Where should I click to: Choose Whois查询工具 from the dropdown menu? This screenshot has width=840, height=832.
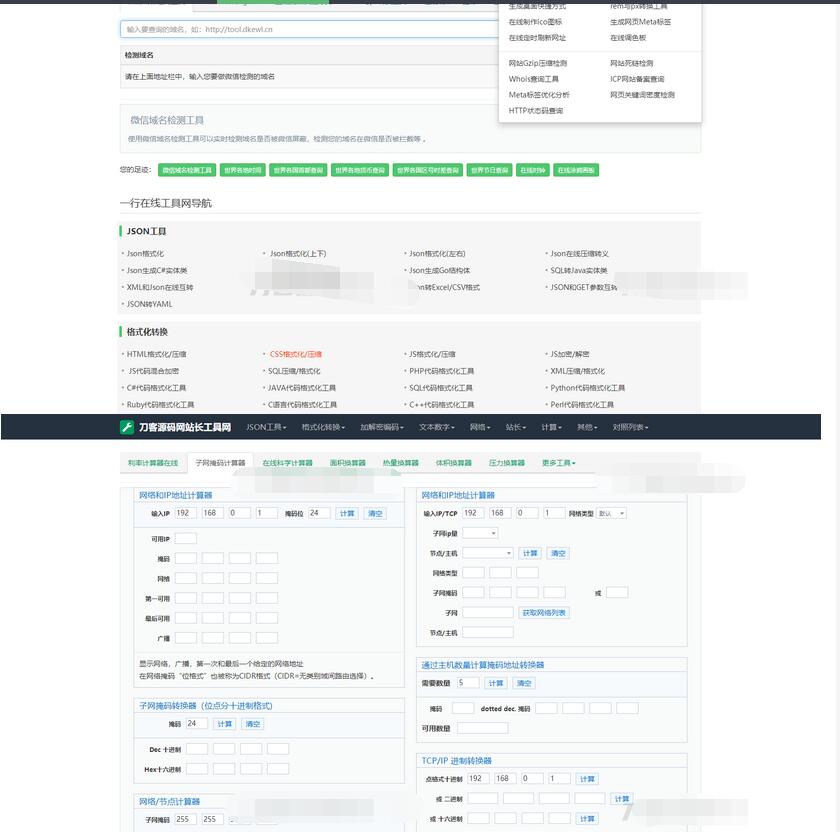click(x=533, y=79)
